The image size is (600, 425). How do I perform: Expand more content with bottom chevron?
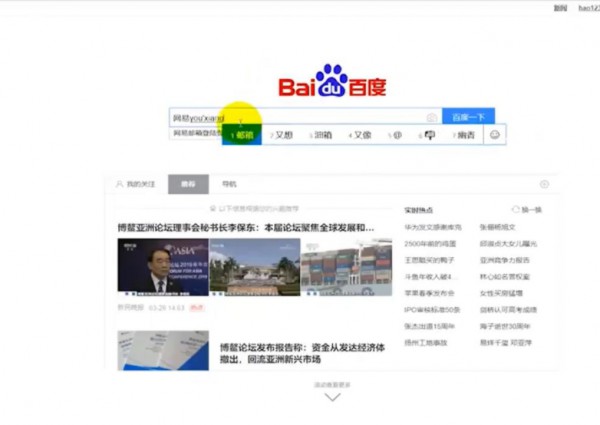pyautogui.click(x=332, y=397)
